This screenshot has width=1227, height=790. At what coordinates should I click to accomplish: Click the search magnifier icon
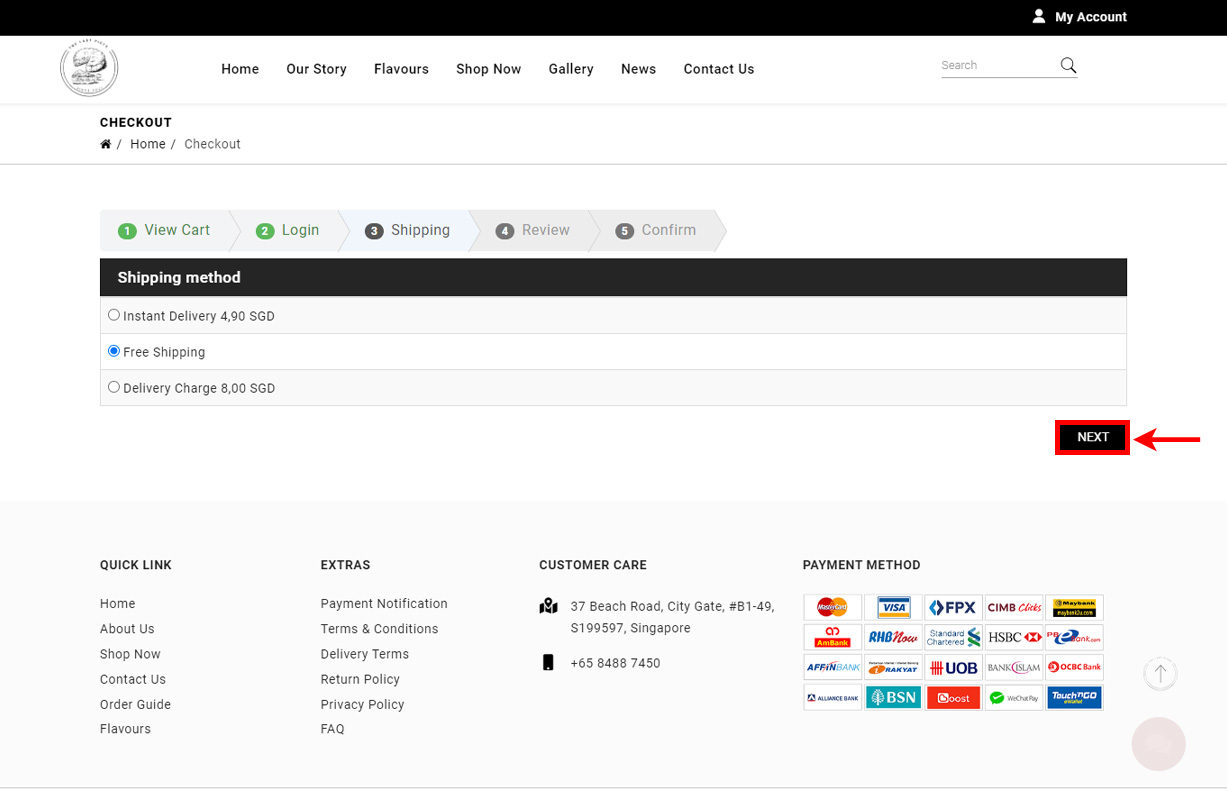click(x=1068, y=65)
